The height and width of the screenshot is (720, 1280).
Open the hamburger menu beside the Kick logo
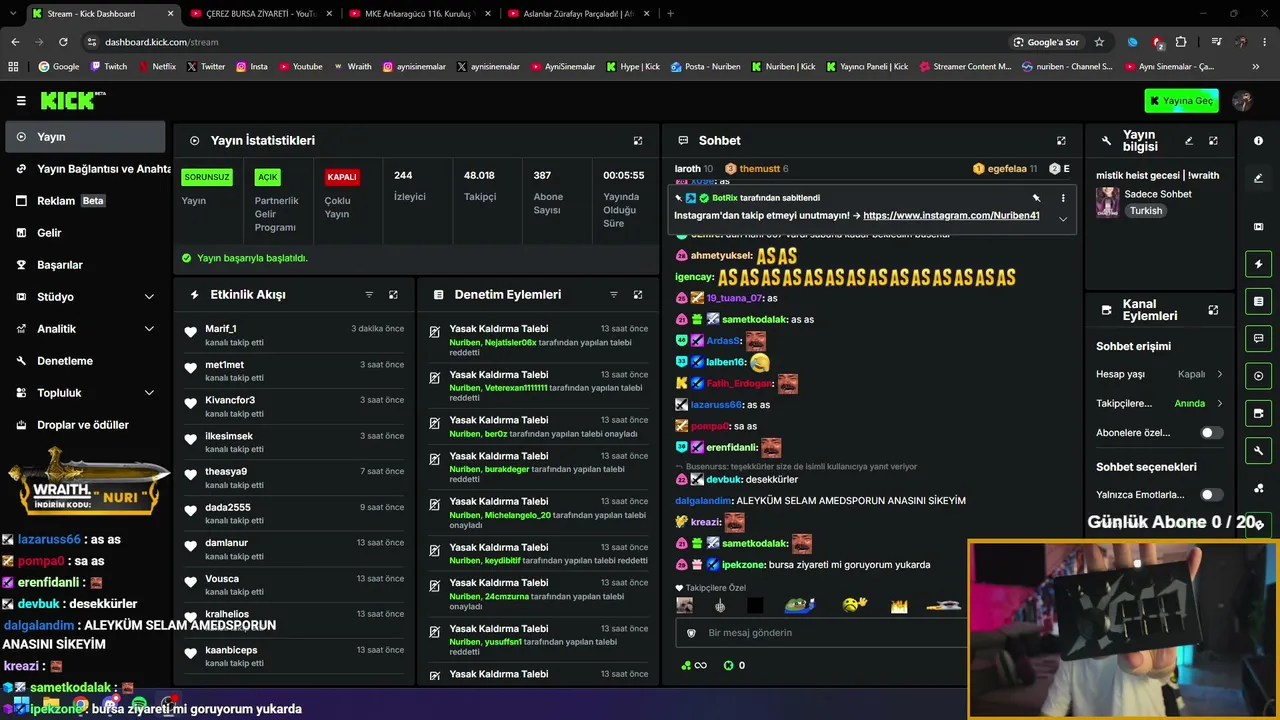point(21,101)
